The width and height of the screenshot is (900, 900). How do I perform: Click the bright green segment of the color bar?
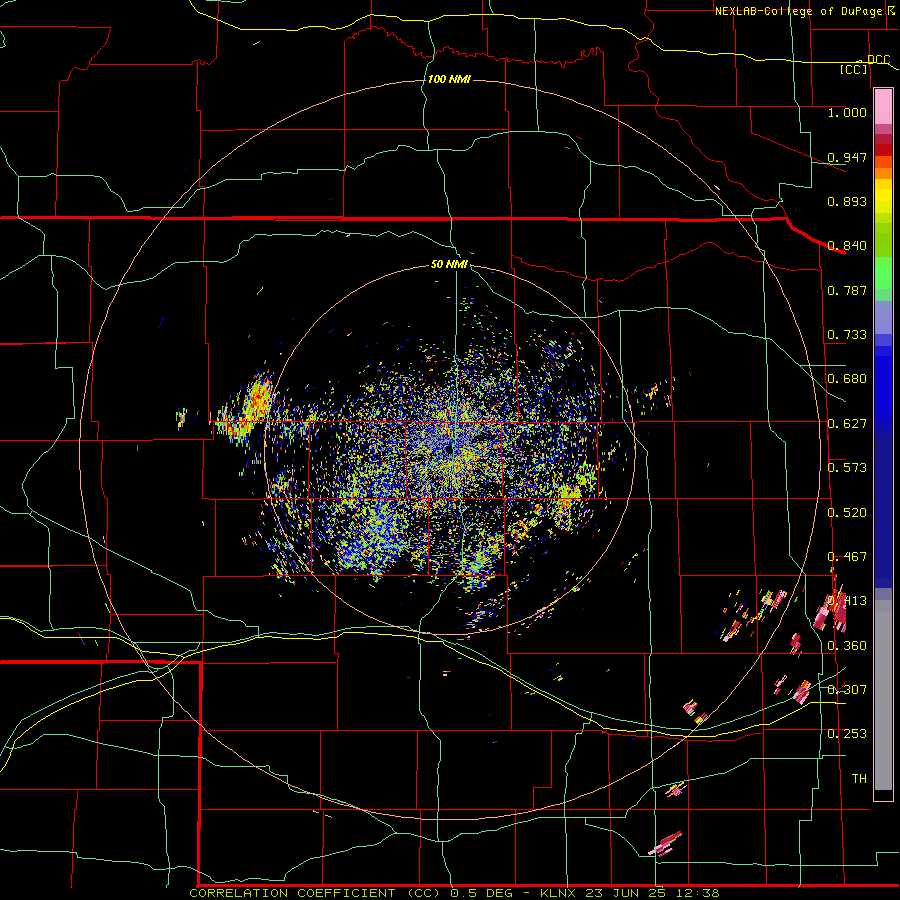click(883, 273)
